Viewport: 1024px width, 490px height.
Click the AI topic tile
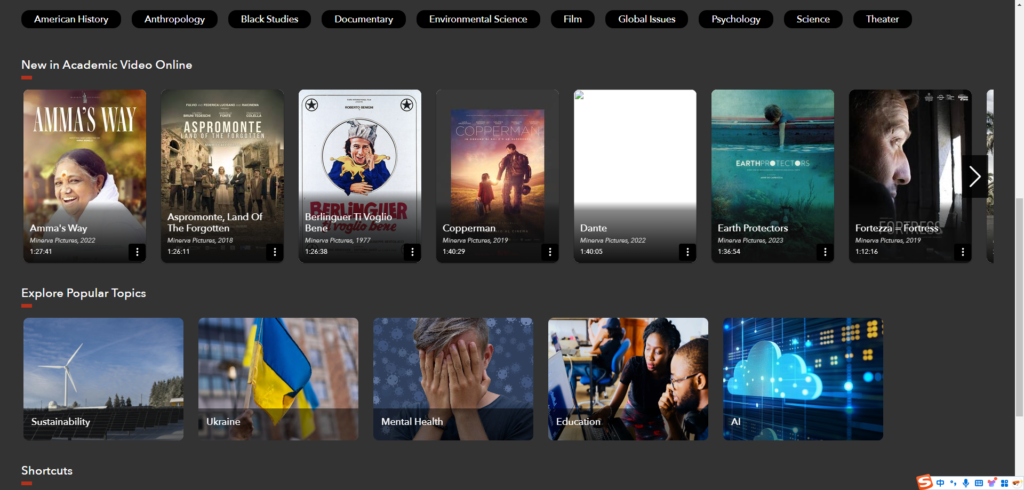[x=803, y=379]
